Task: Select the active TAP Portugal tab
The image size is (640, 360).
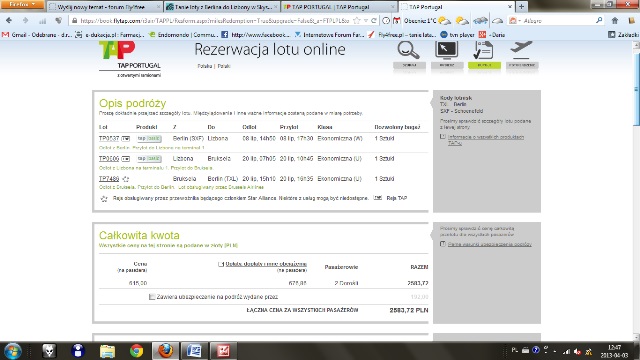Action: (x=456, y=7)
